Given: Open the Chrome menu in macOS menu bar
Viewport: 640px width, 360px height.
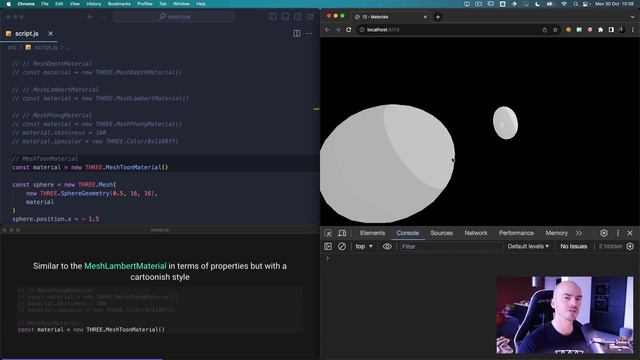Looking at the screenshot, I should point(26,4).
